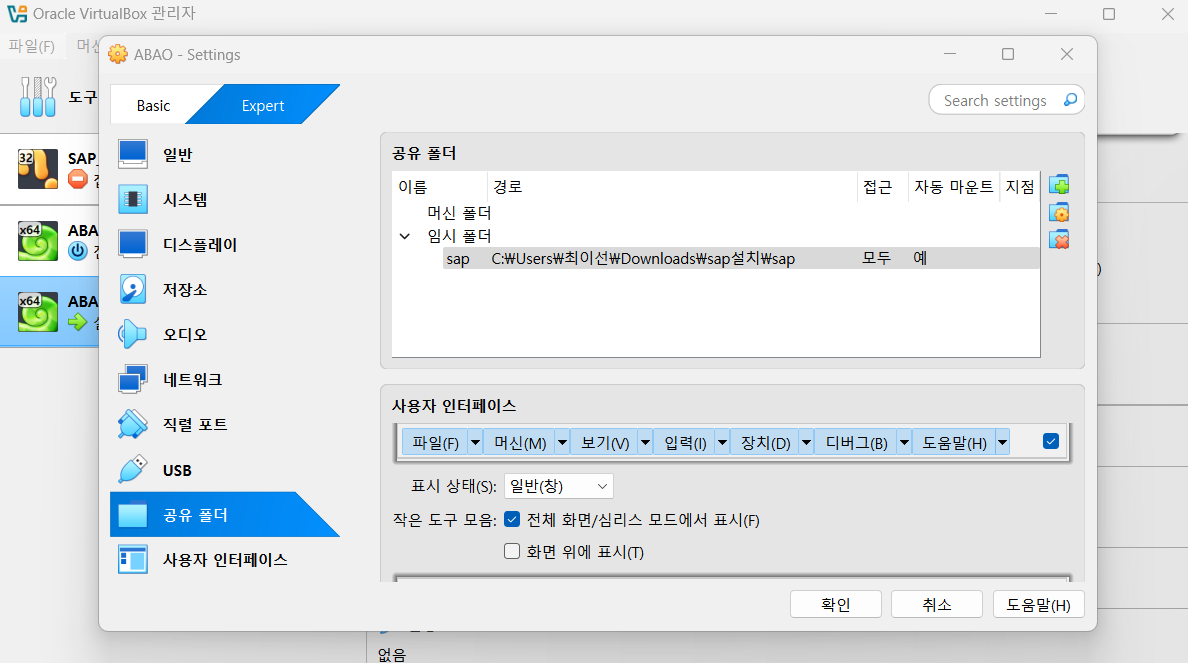Toggle the 머신(M) menu bar item
Screen dimensions: 1188x663
520,443
